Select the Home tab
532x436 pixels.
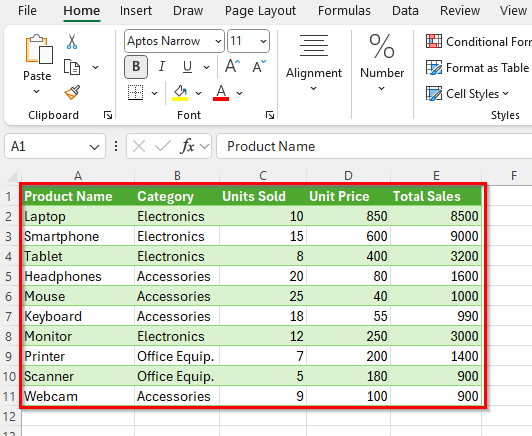82,11
